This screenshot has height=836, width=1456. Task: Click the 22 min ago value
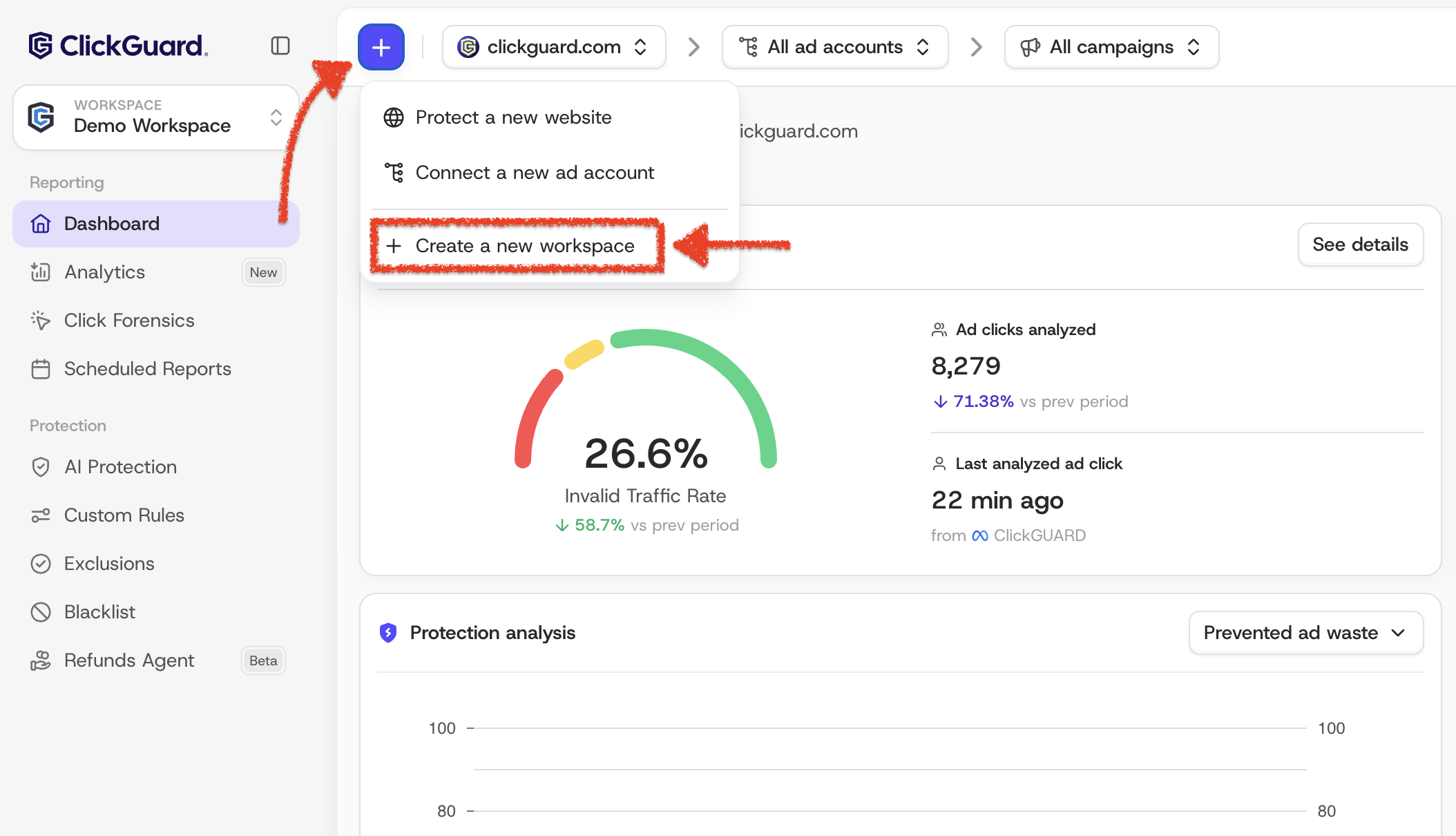point(997,500)
